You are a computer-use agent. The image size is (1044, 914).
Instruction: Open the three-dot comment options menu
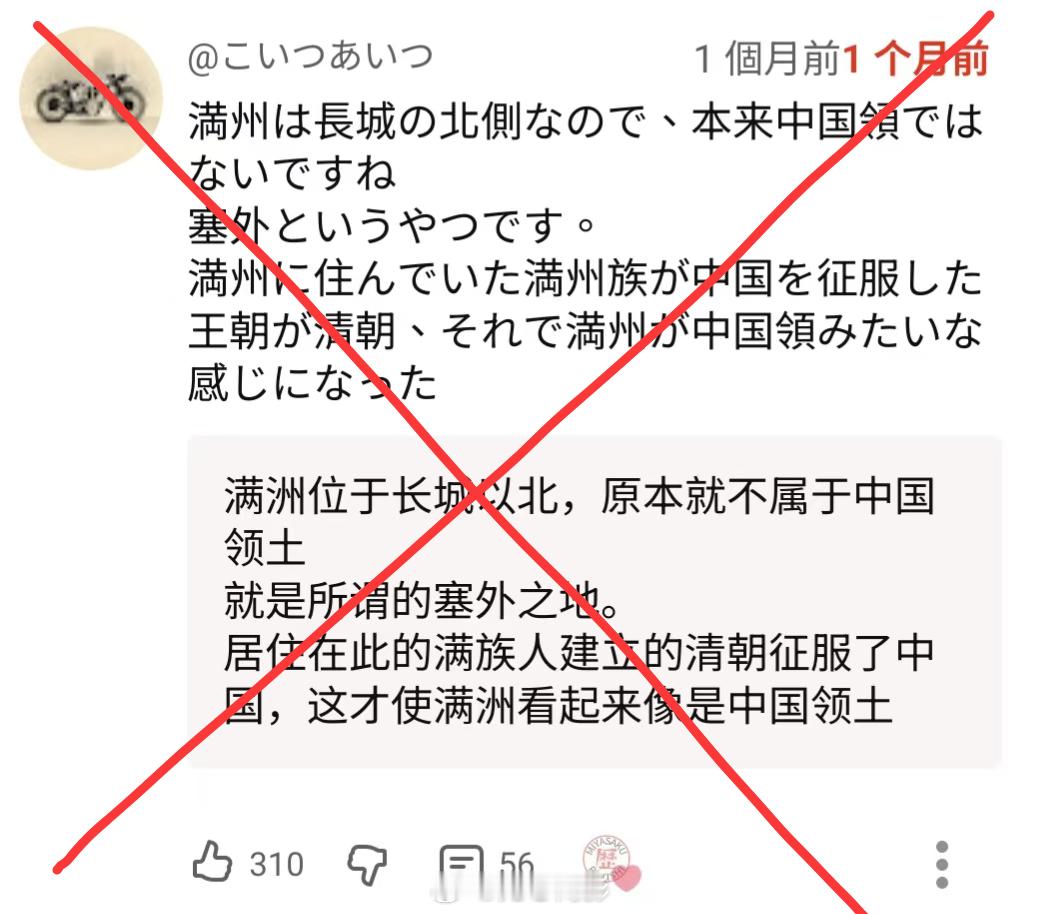[941, 864]
